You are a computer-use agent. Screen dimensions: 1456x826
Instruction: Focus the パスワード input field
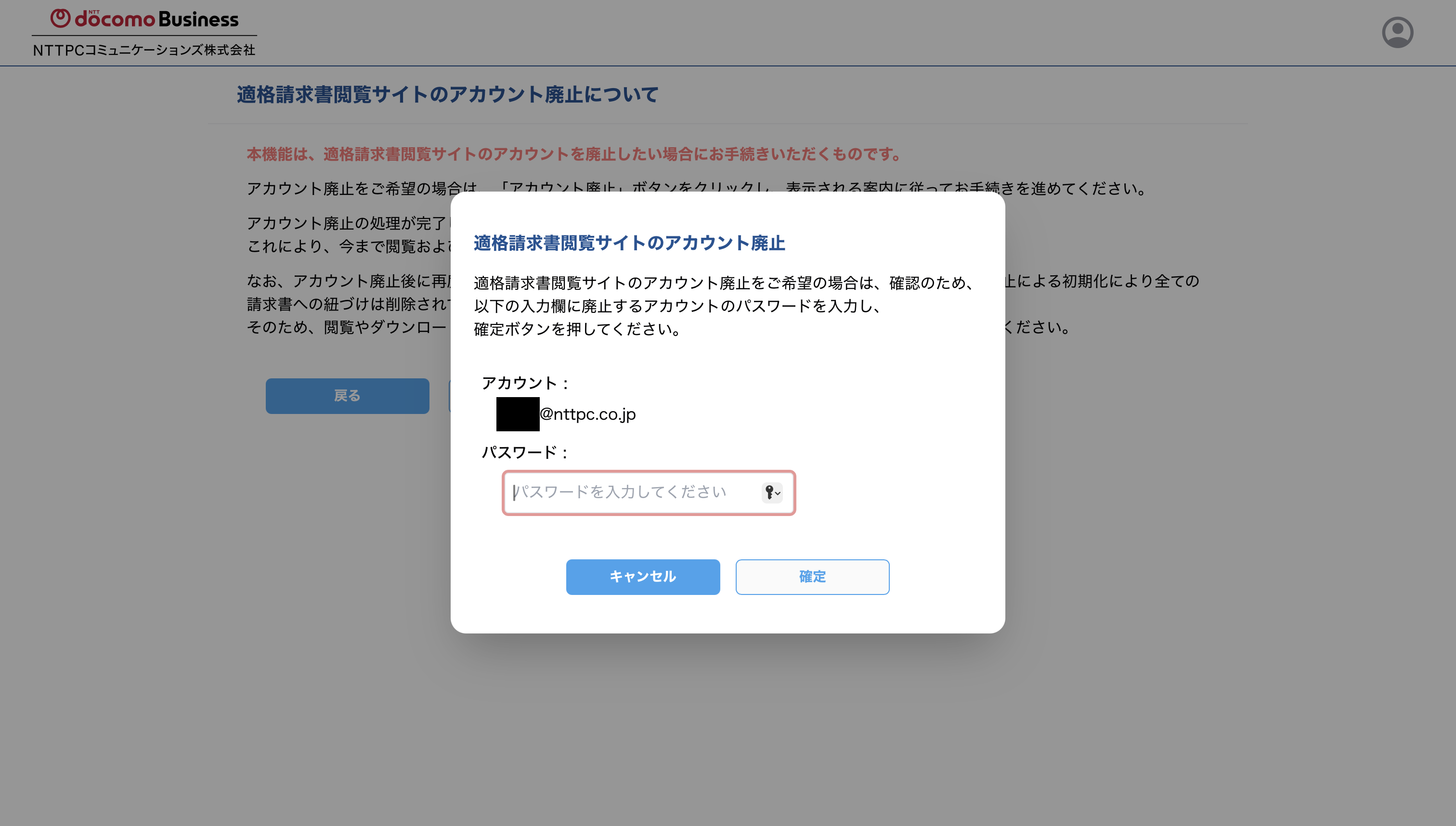pyautogui.click(x=649, y=492)
